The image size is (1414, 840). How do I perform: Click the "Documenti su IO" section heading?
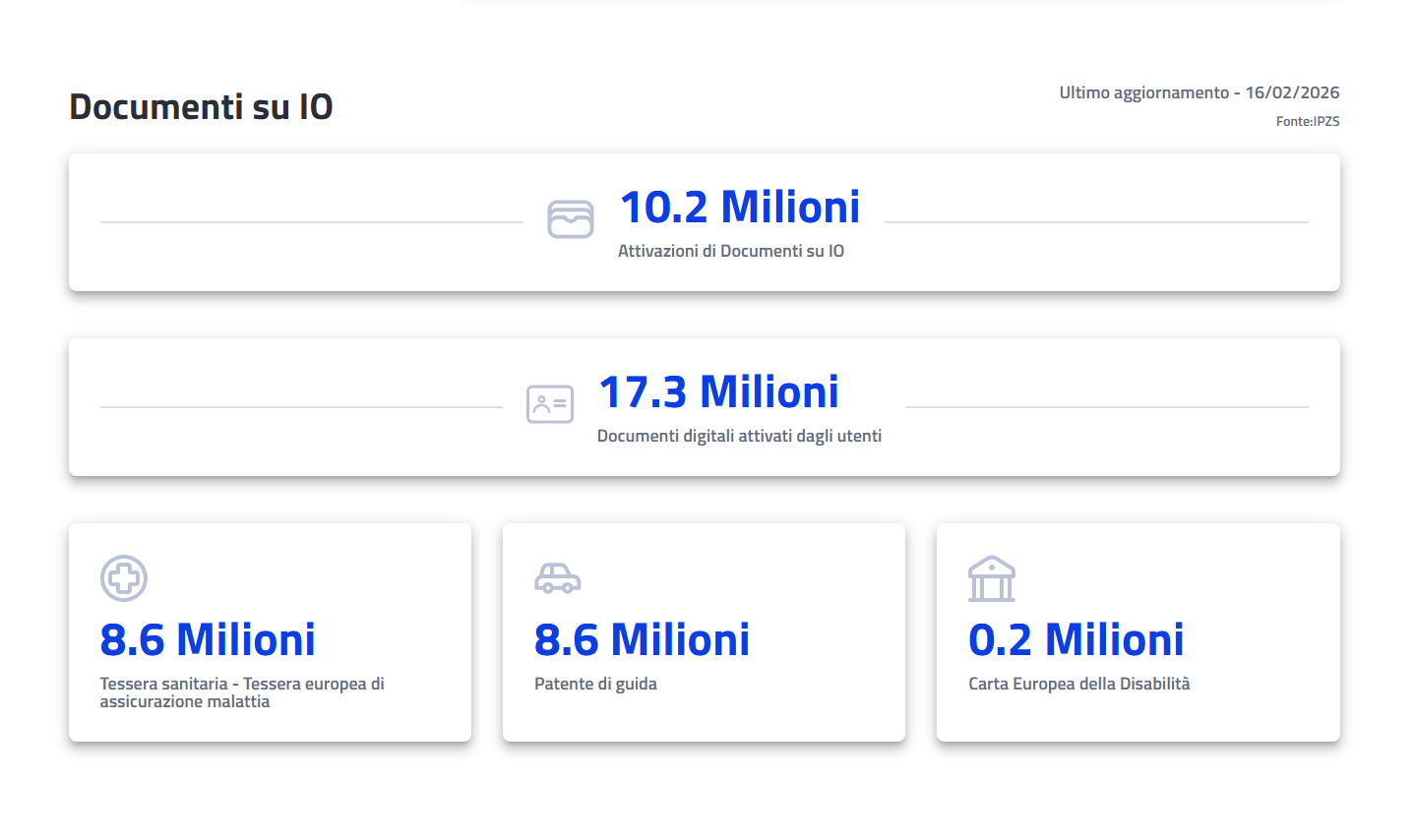[201, 106]
